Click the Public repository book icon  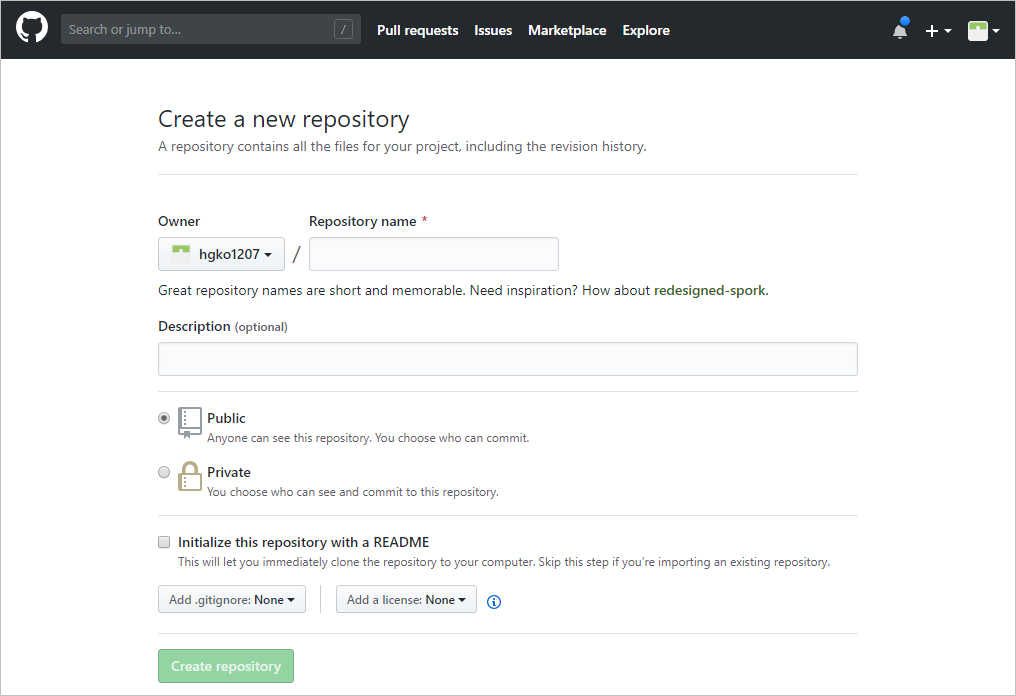189,423
